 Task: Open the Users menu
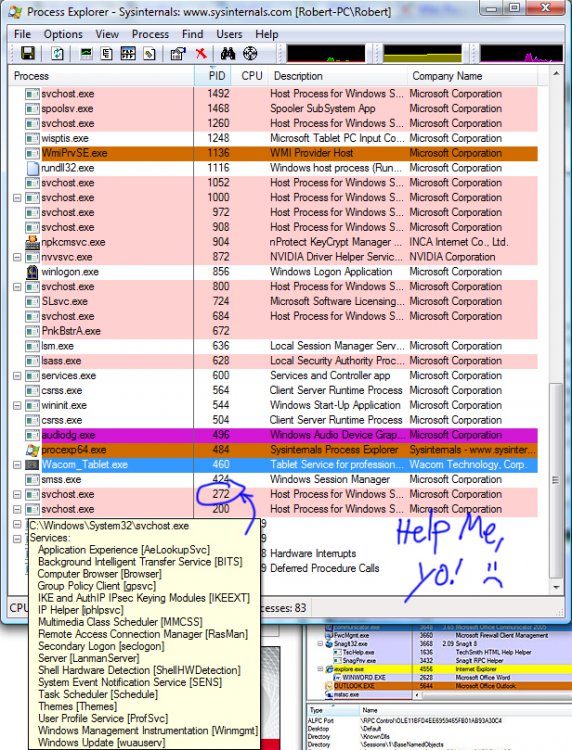click(x=229, y=34)
